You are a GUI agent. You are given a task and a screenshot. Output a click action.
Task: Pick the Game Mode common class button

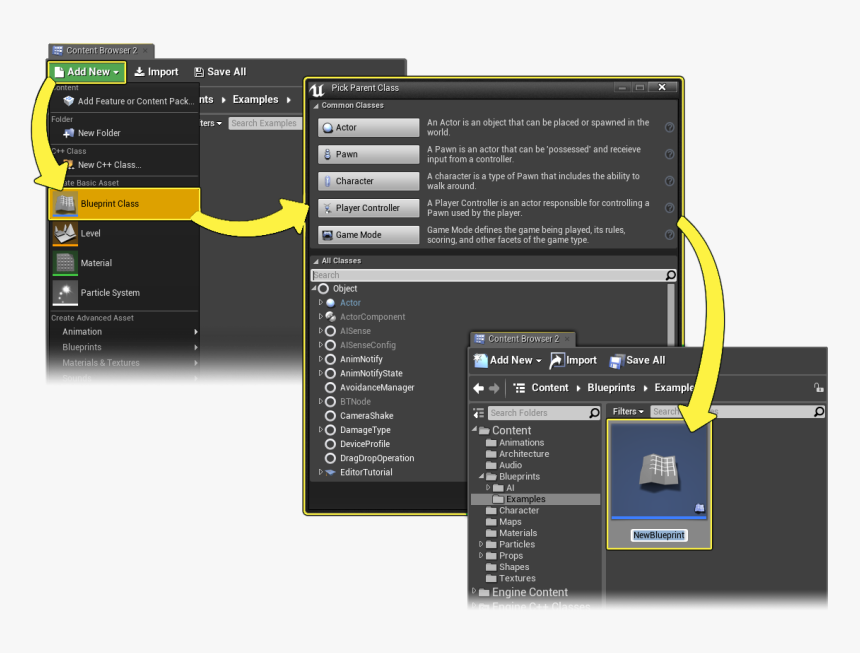pos(369,235)
